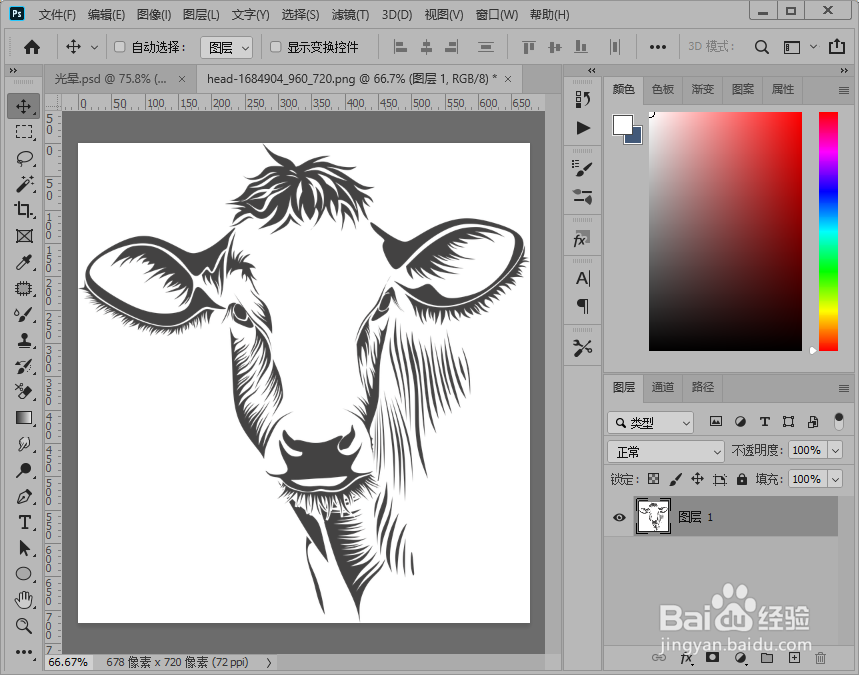Select the Gradient tool
859x675 pixels.
pos(24,418)
